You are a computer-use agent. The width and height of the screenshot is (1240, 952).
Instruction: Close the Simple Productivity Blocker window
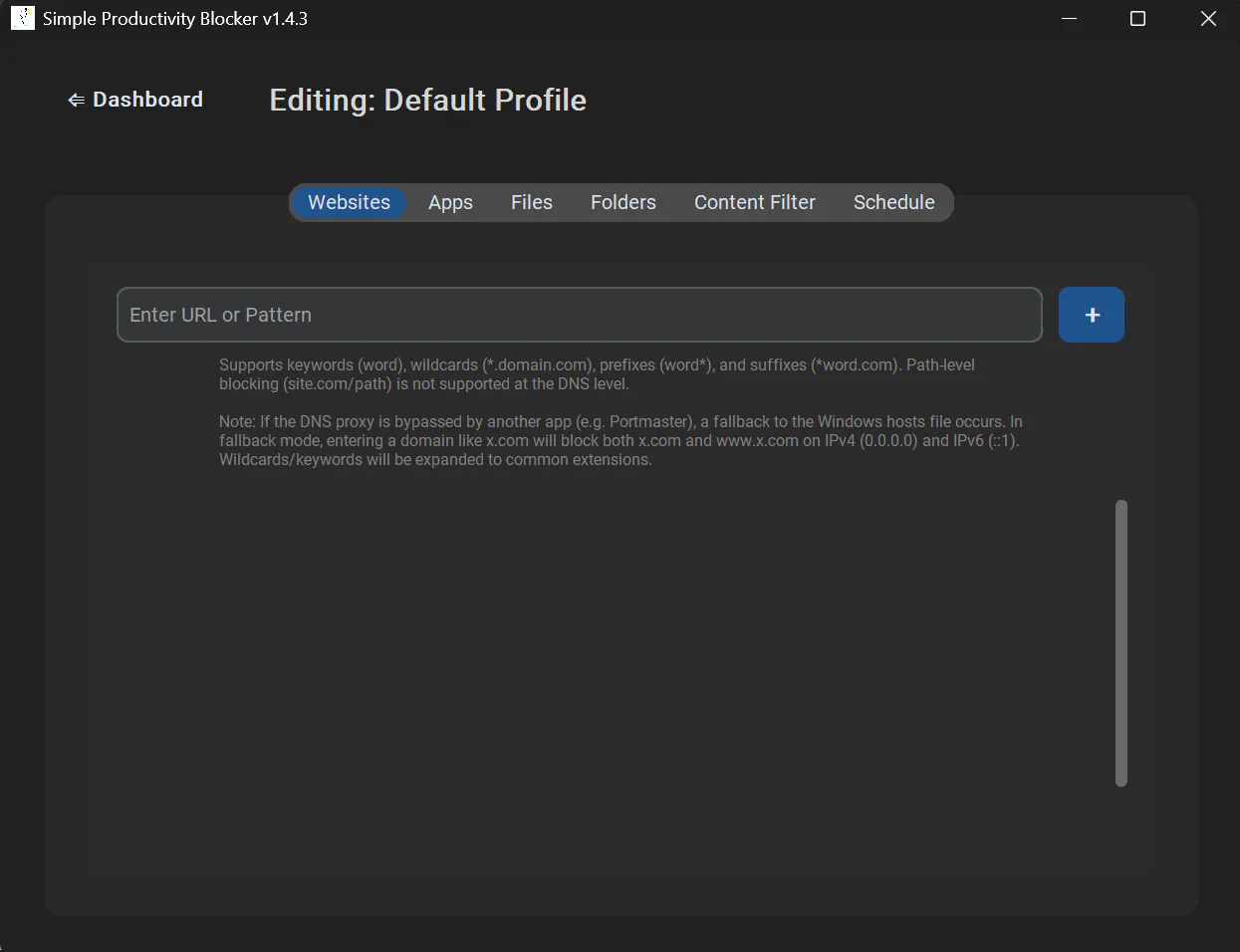click(x=1208, y=18)
